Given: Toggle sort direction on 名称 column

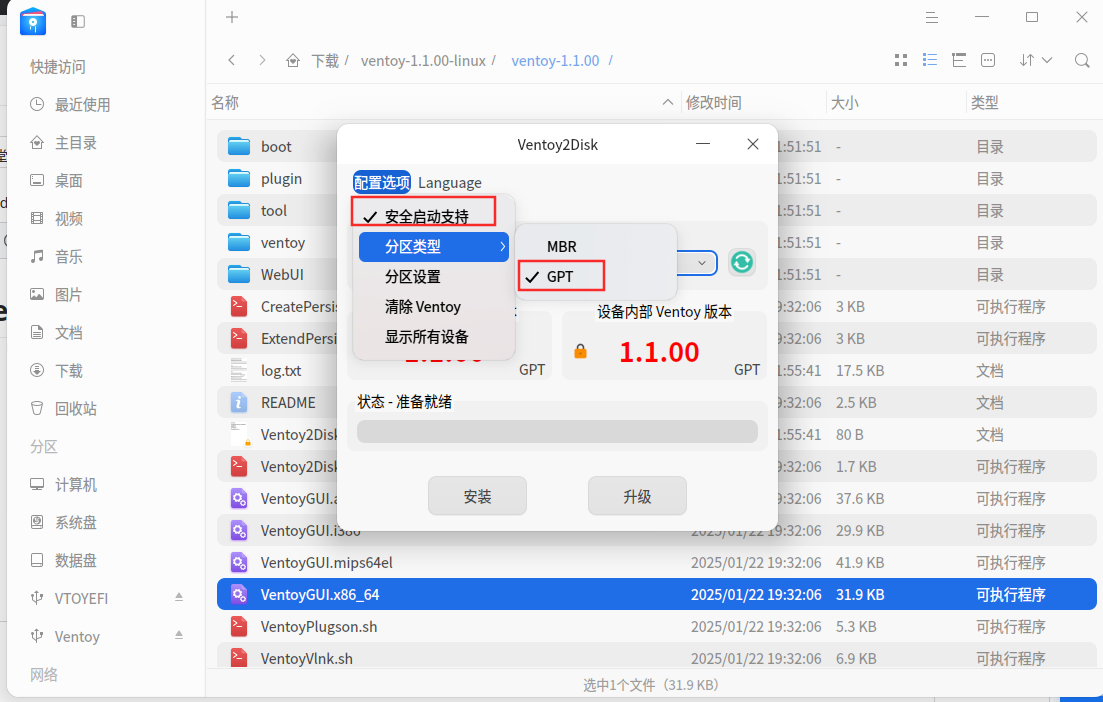Looking at the screenshot, I should pyautogui.click(x=668, y=103).
